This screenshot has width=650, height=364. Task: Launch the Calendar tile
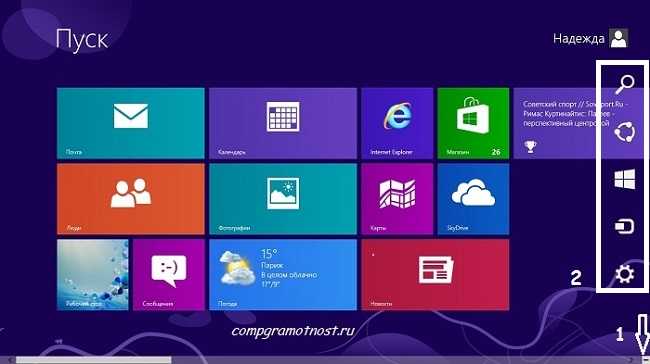pyautogui.click(x=283, y=123)
